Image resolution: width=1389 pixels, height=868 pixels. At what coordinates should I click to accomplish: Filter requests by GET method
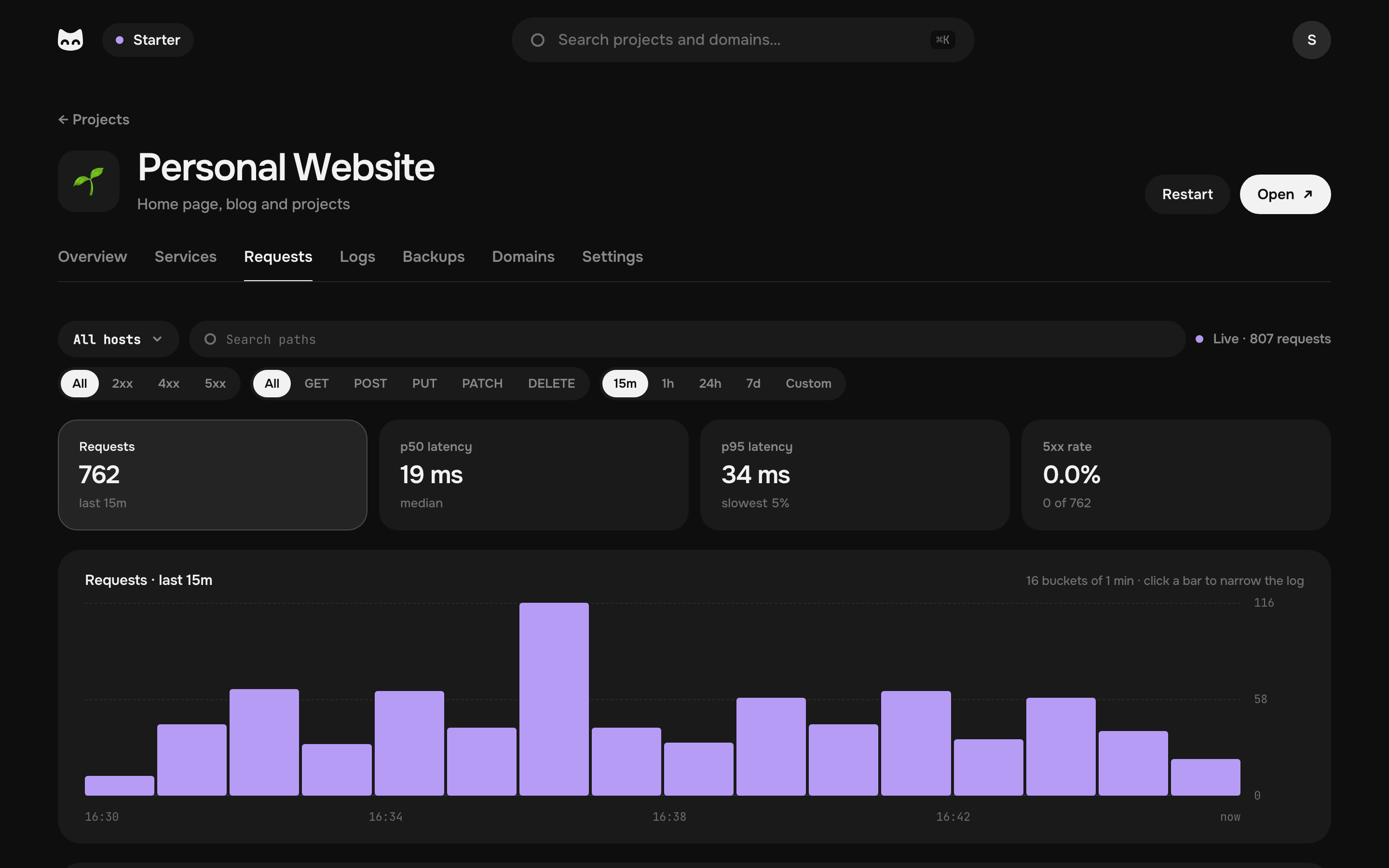(x=316, y=383)
